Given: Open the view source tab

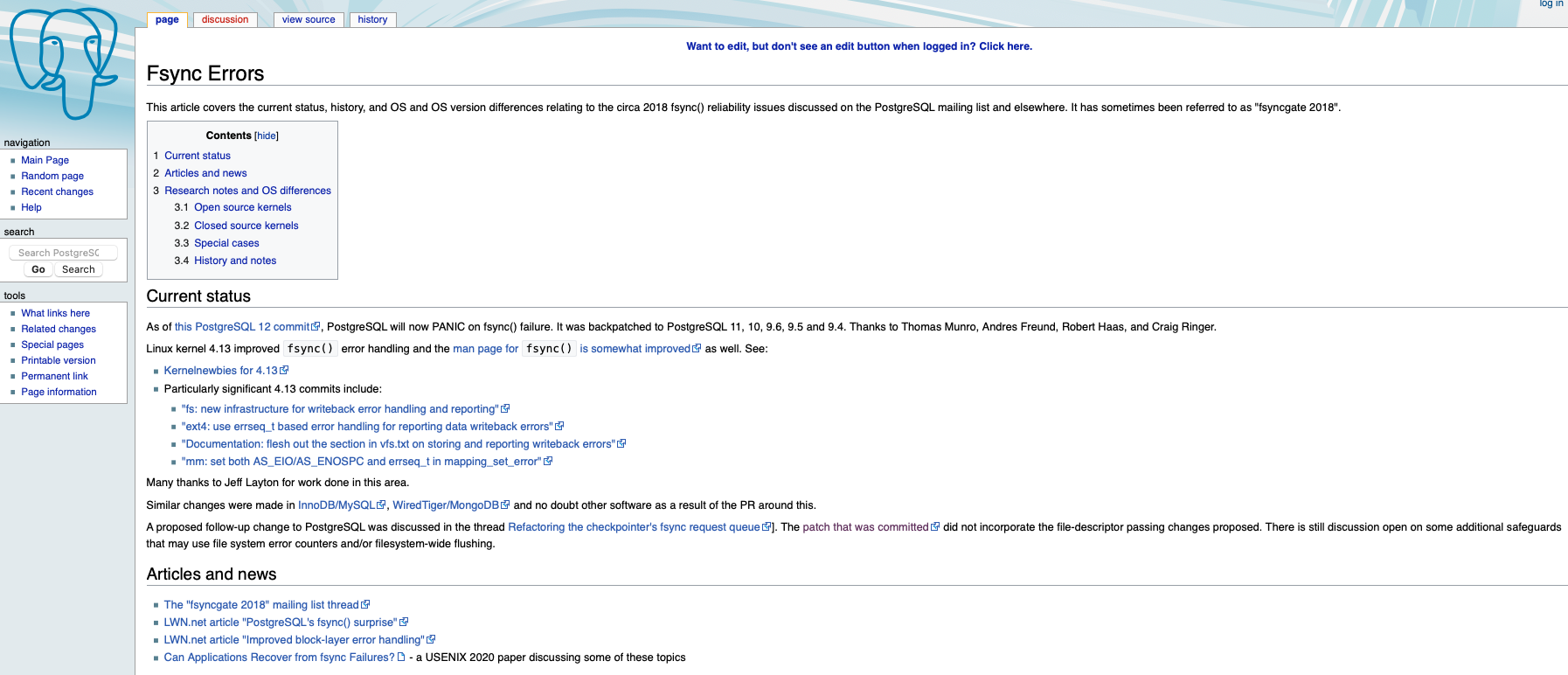Looking at the screenshot, I should point(309,19).
